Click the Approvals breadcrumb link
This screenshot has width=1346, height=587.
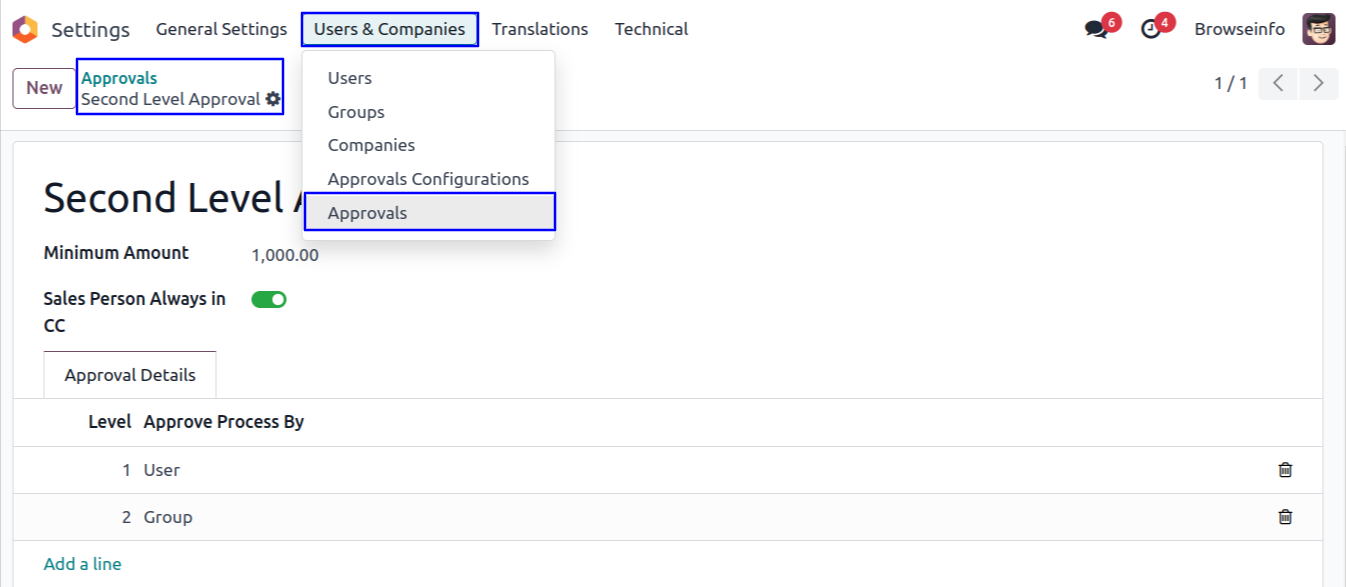pos(119,78)
